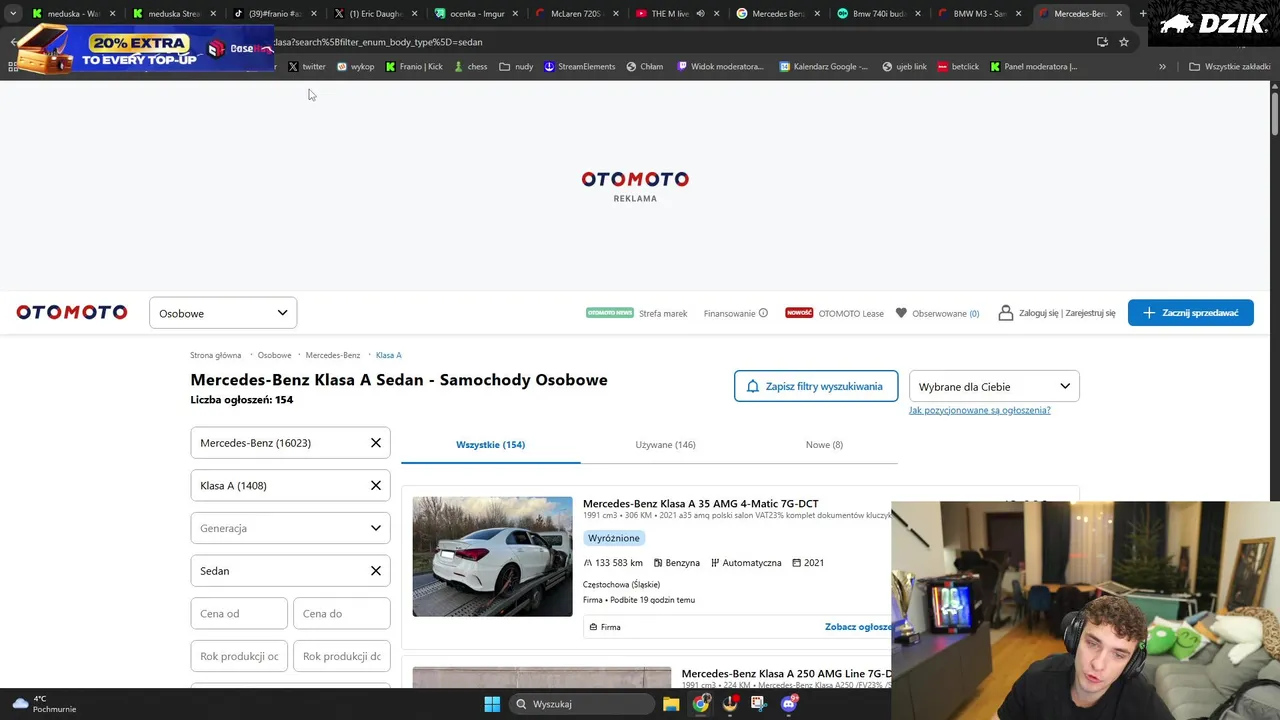Switch to the BMW M3 browser tab
The width and height of the screenshot is (1280, 720).
pyautogui.click(x=978, y=14)
